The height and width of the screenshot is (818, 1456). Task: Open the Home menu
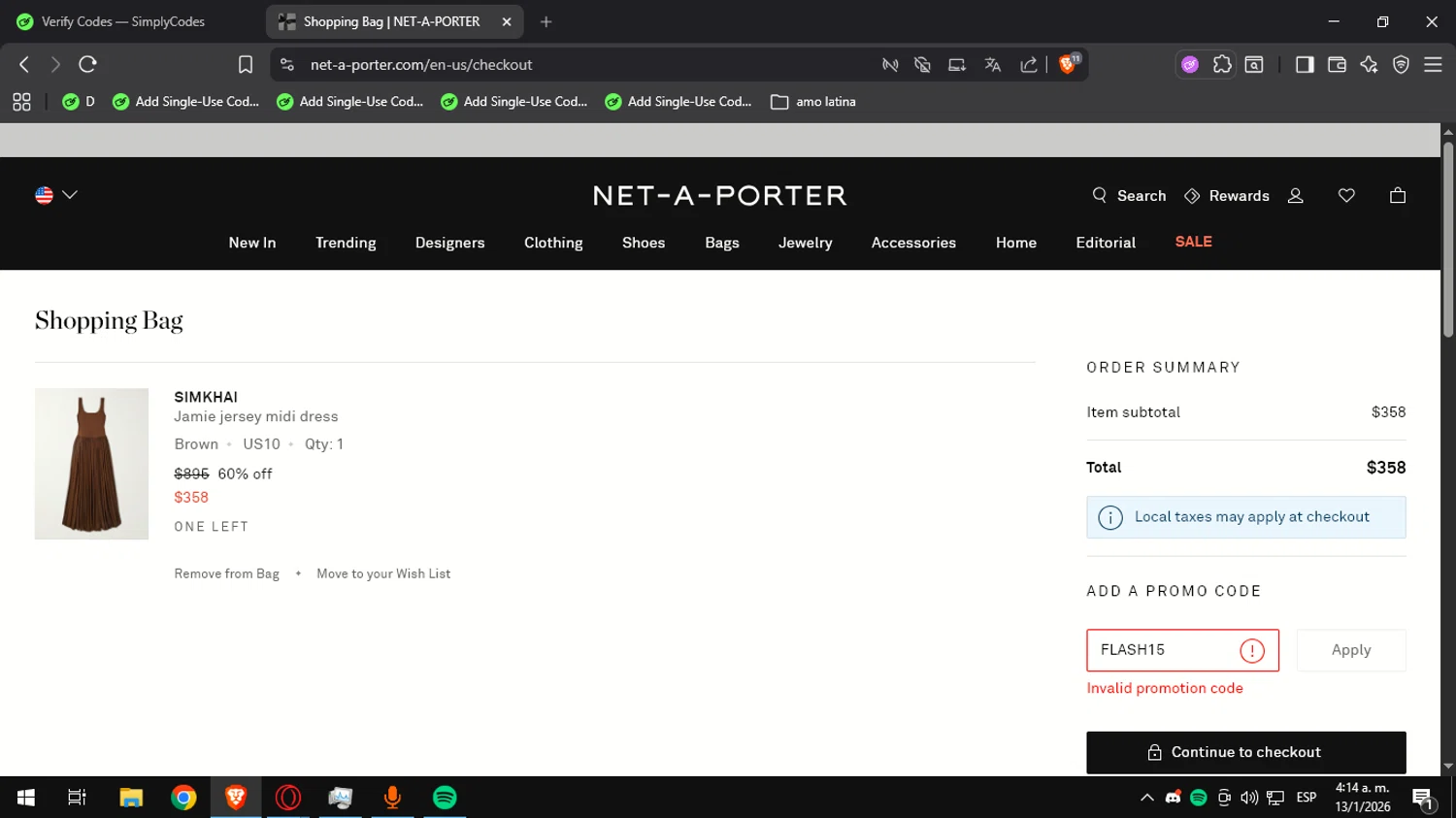tap(1016, 243)
